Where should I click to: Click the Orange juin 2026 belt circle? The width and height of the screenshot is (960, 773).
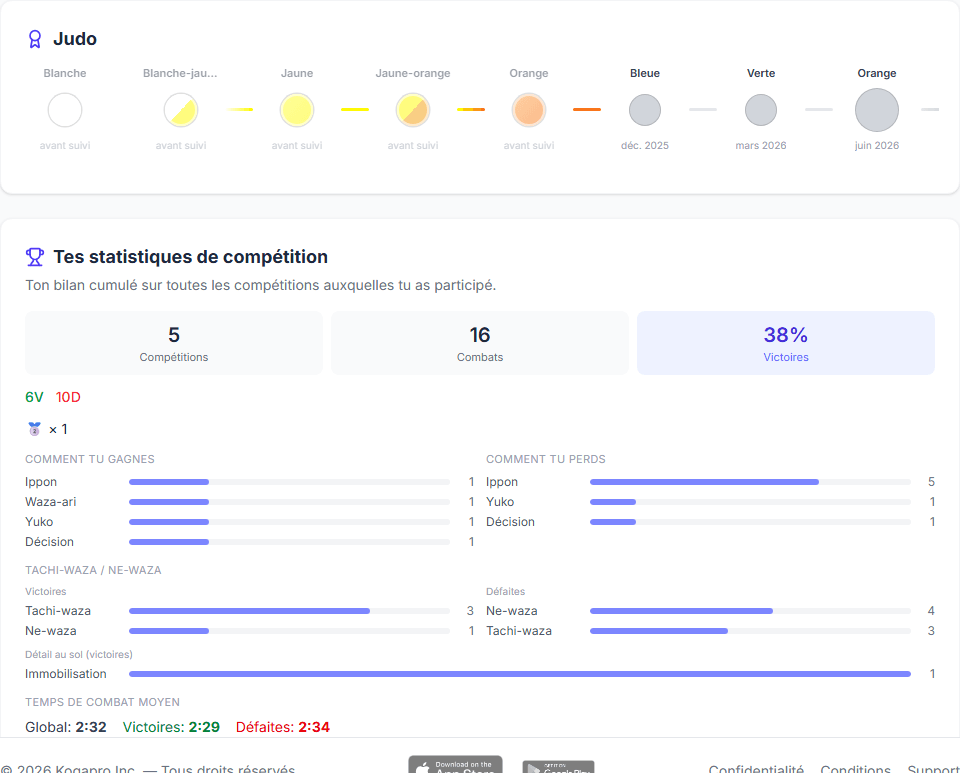pos(877,110)
